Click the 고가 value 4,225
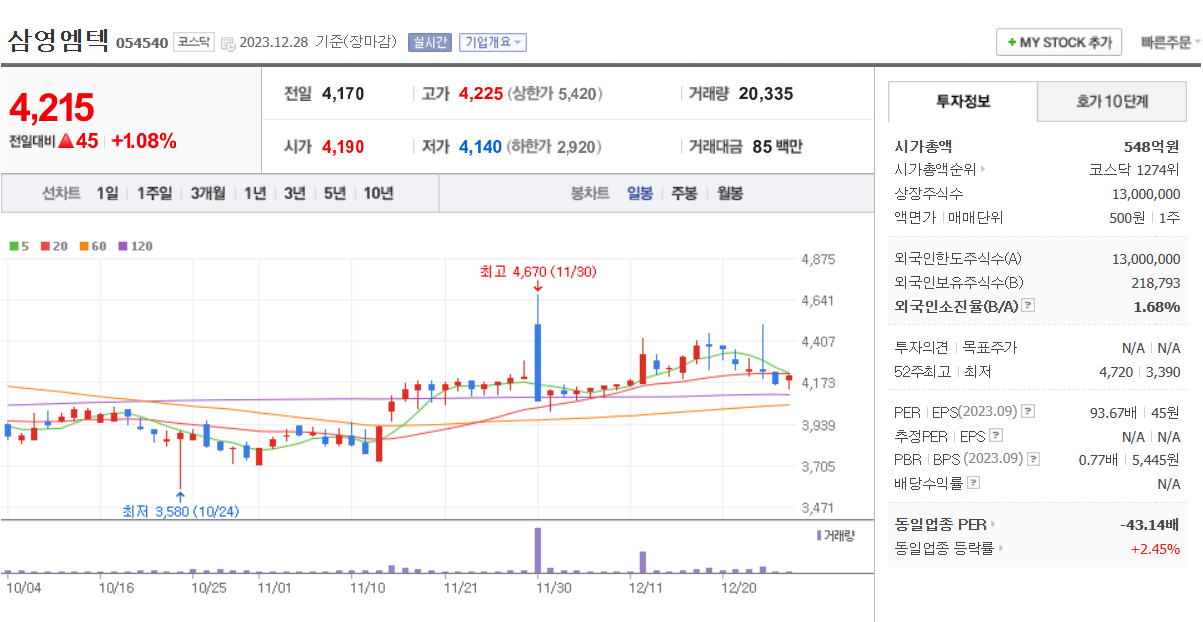1203x622 pixels. tap(481, 94)
